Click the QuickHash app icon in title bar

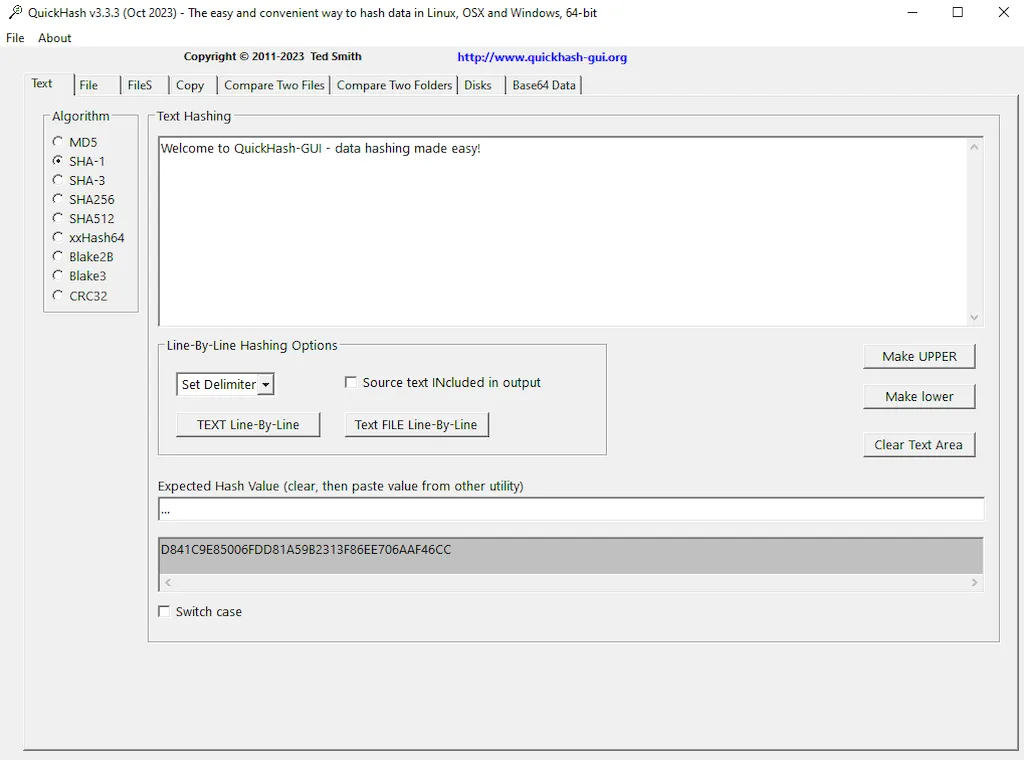15,12
